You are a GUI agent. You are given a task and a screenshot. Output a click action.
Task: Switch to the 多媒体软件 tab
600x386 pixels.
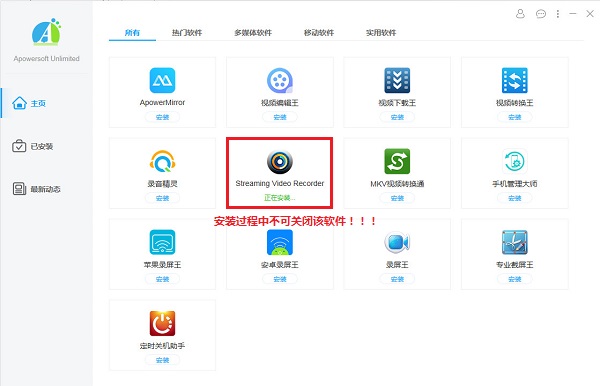(x=253, y=33)
